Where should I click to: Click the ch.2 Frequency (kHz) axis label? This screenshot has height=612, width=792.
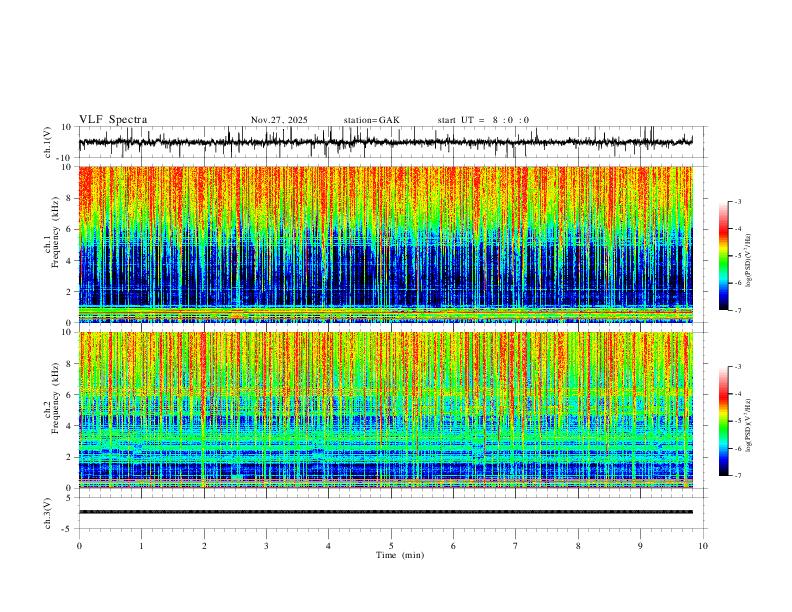(x=53, y=398)
